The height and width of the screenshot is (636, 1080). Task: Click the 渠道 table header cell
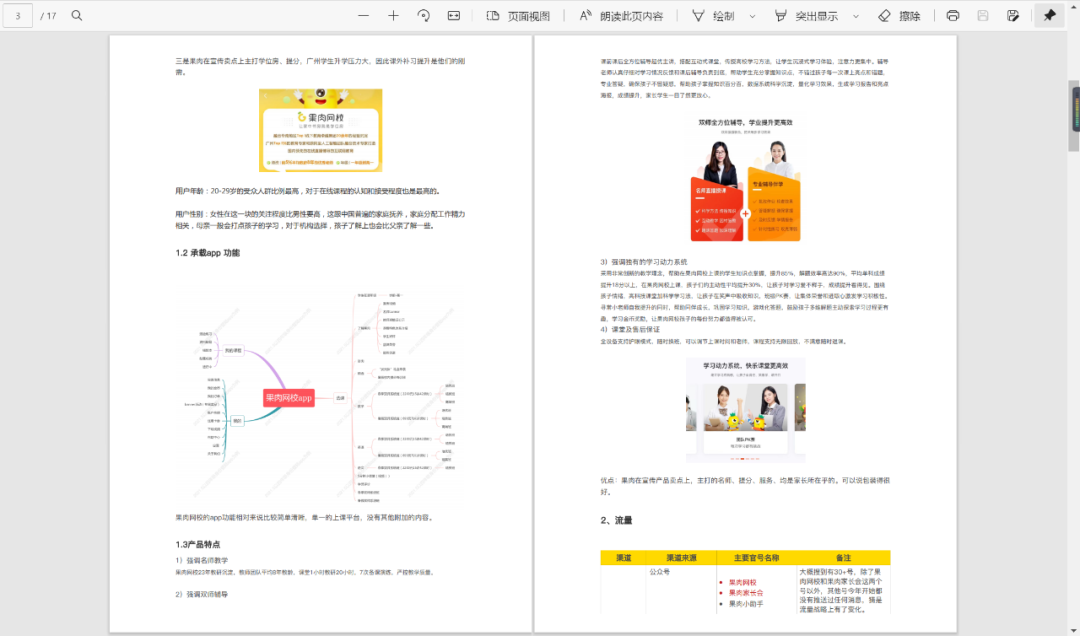tap(623, 557)
